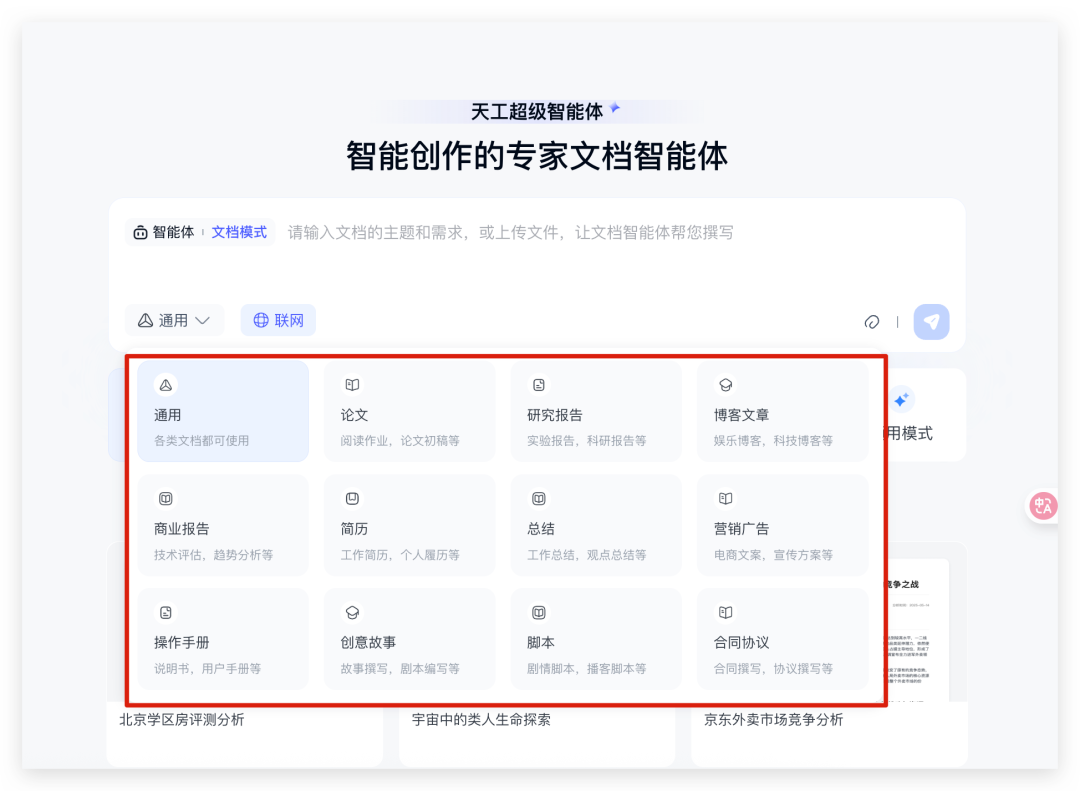Click the pink translate floating icon
Screen dimensions: 1080x791
pyautogui.click(x=1042, y=506)
